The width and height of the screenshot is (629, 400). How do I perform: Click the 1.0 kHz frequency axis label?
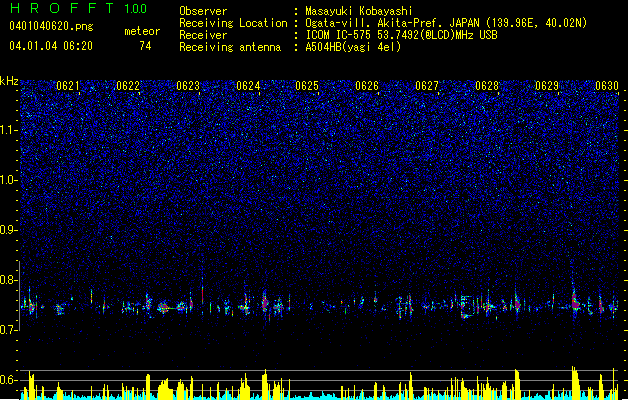click(x=9, y=180)
